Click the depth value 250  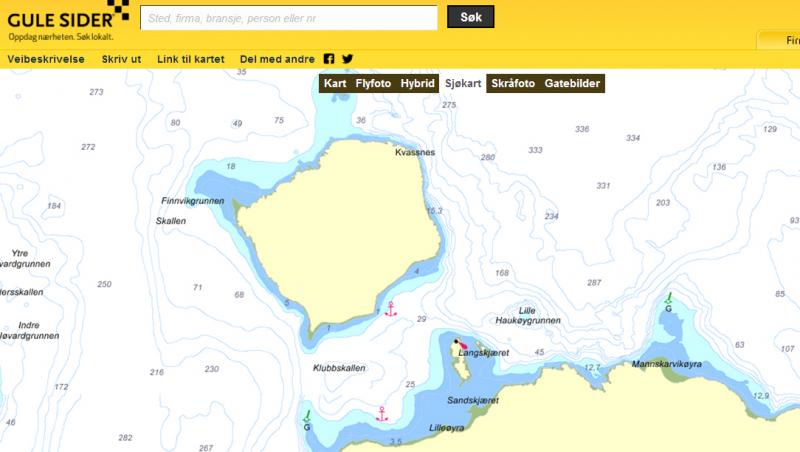104,284
